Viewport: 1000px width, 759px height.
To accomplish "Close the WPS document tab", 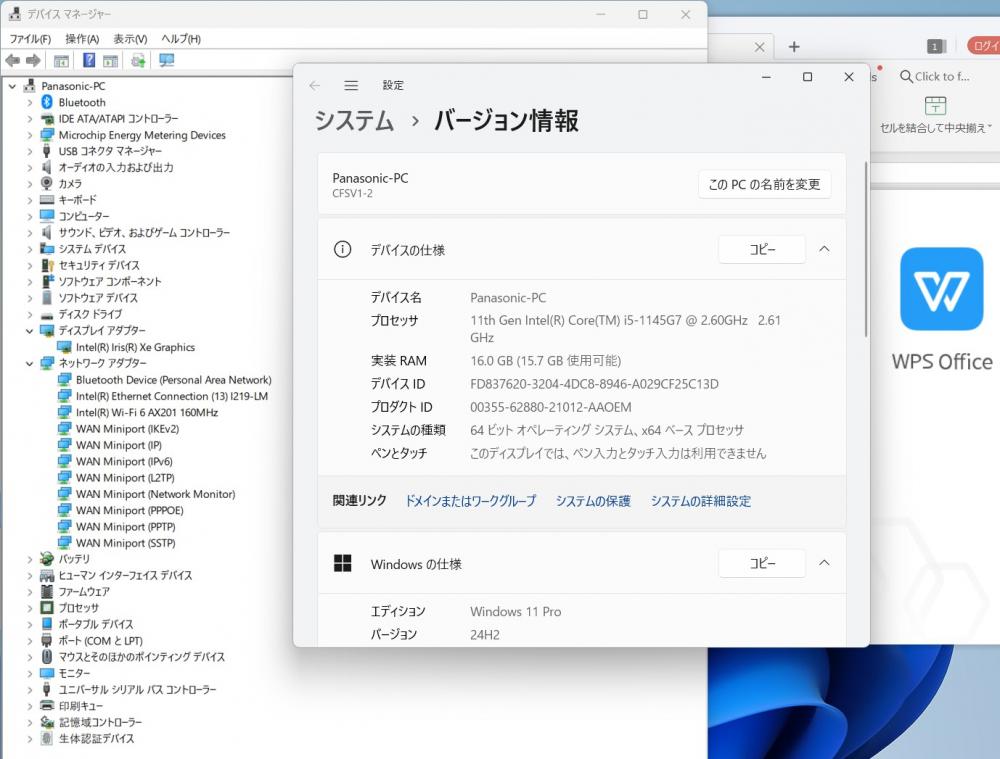I will click(759, 47).
